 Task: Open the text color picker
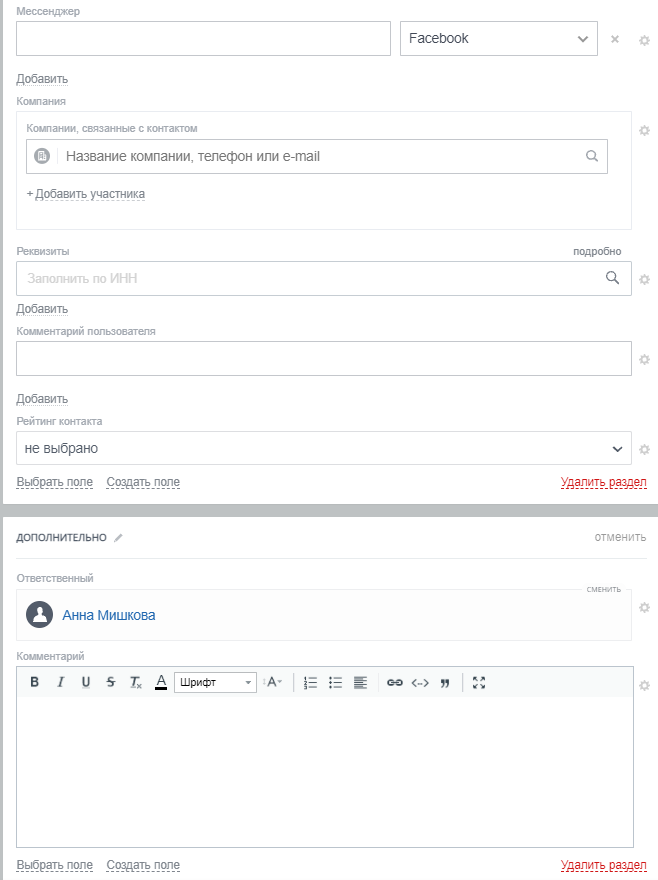coord(161,682)
